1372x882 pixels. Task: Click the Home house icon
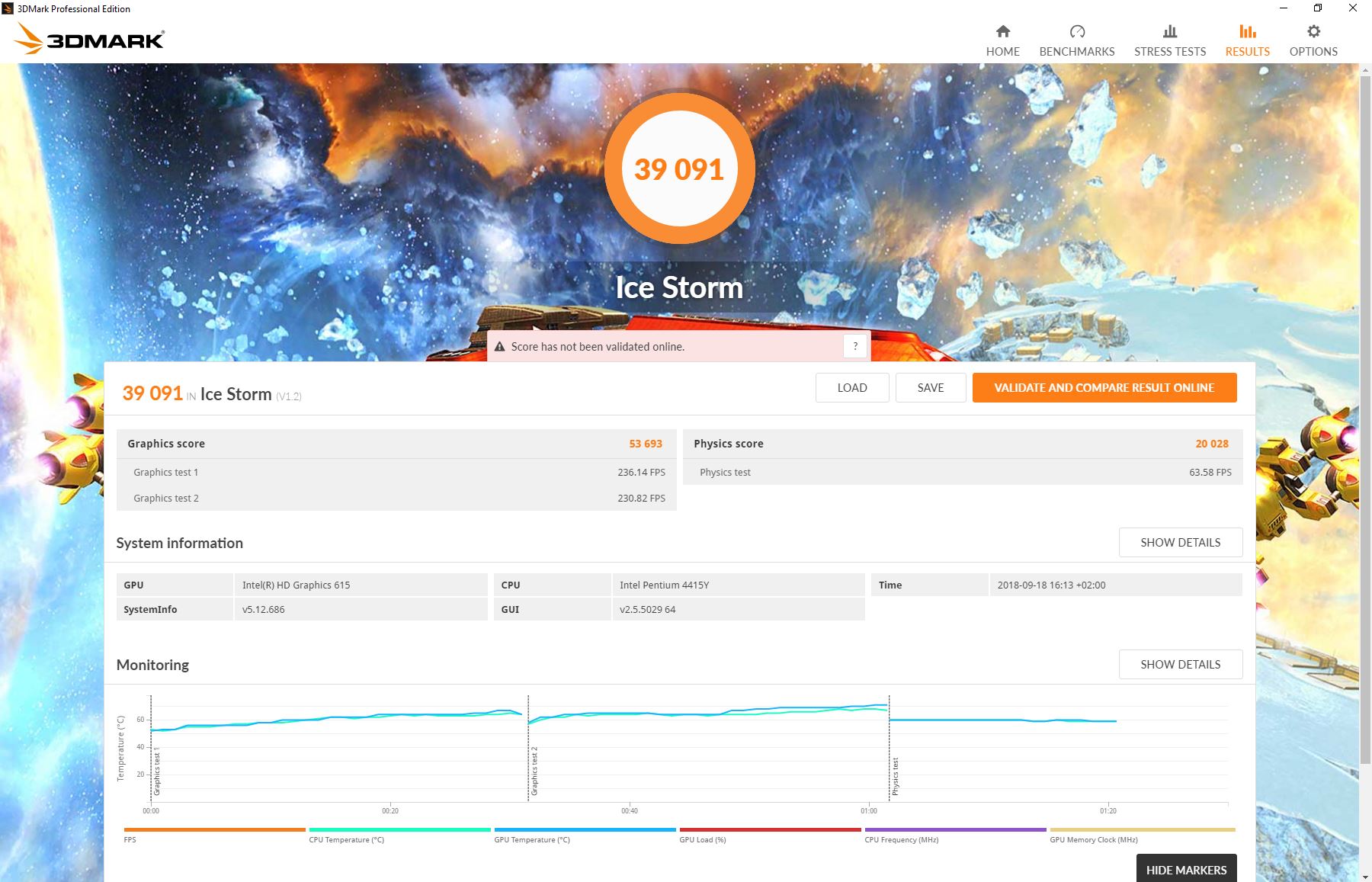tap(1002, 31)
